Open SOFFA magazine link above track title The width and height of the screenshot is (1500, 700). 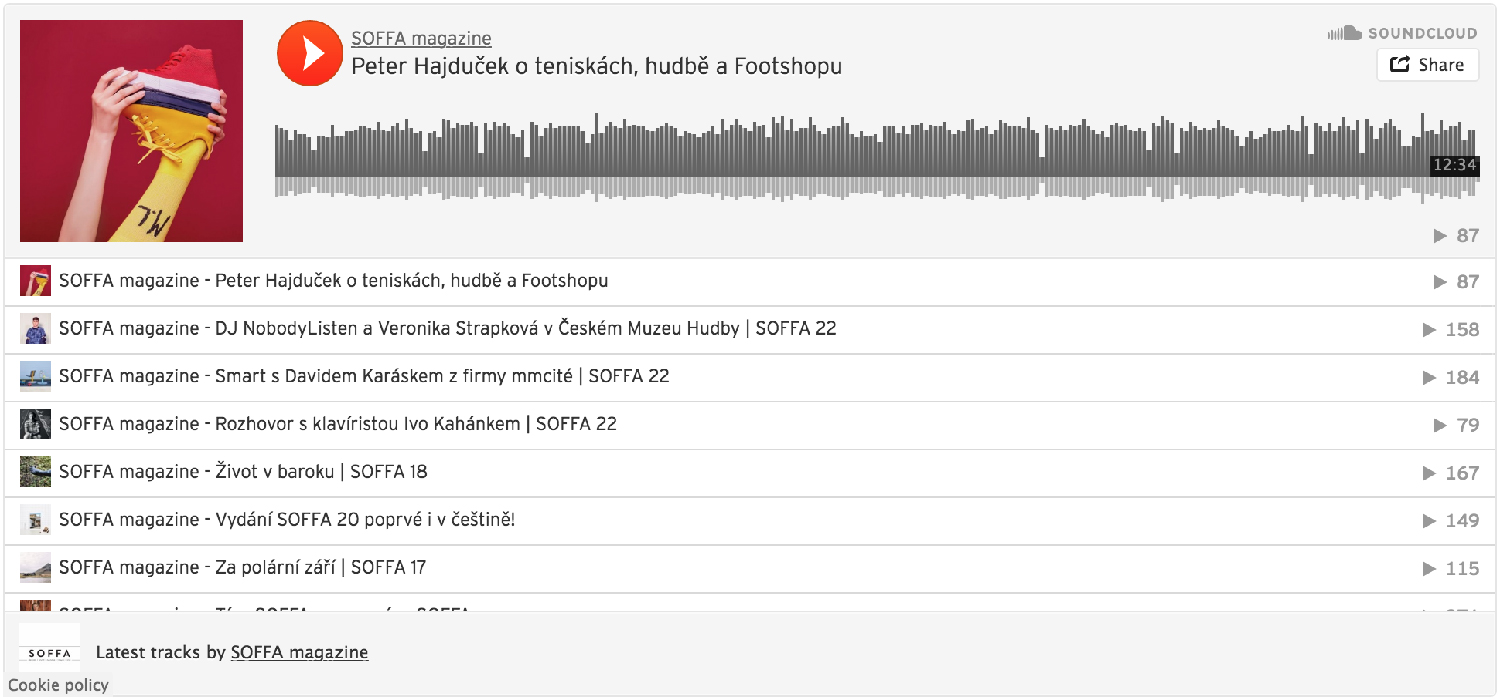click(421, 39)
